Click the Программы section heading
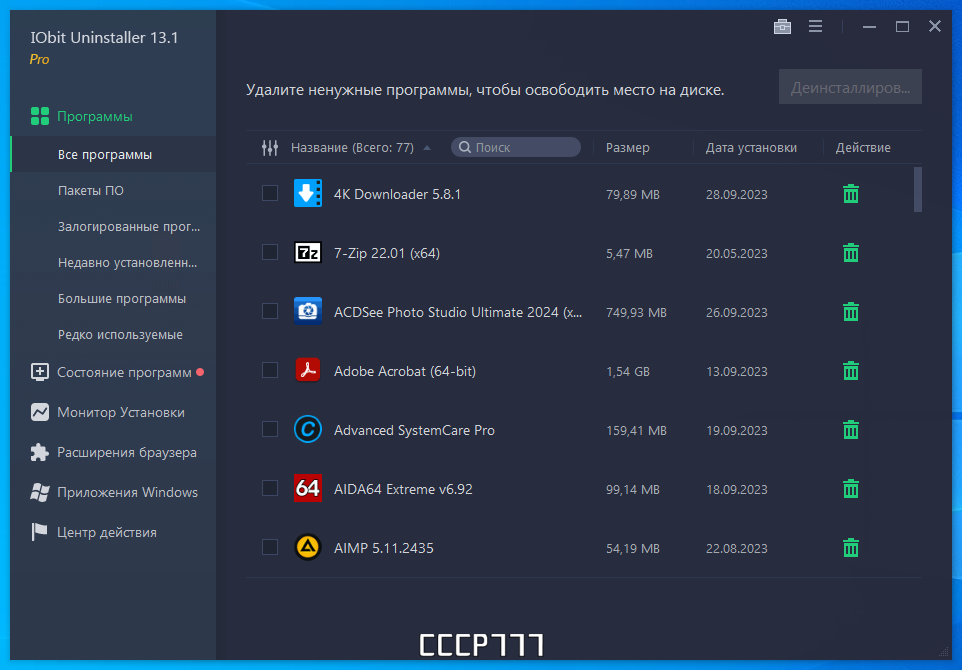Viewport: 962px width, 670px height. coord(94,116)
